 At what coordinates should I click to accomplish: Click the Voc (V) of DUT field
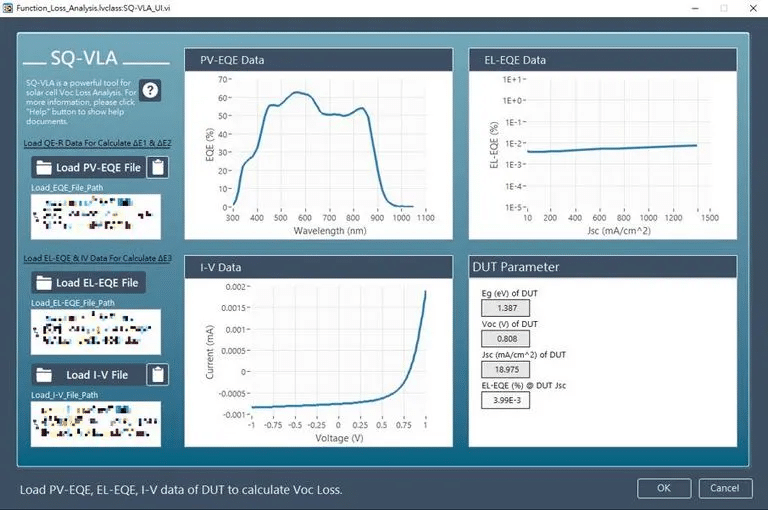505,339
